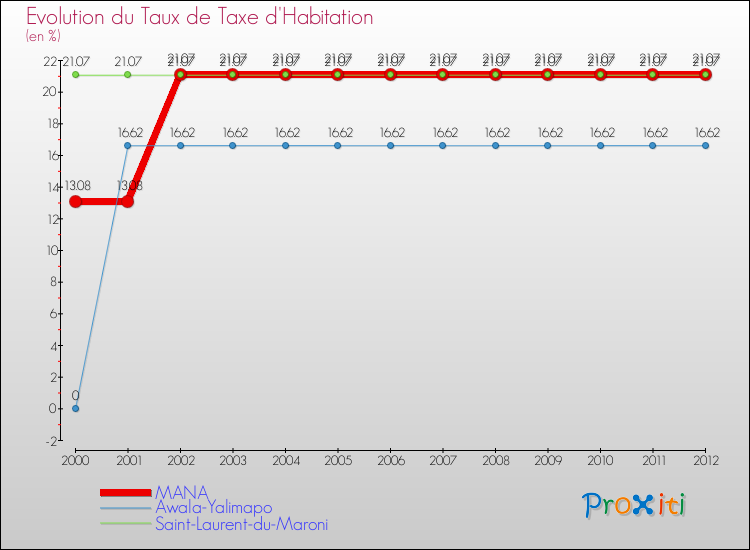Click the 10 y-axis tick label
The image size is (750, 550).
(52, 251)
